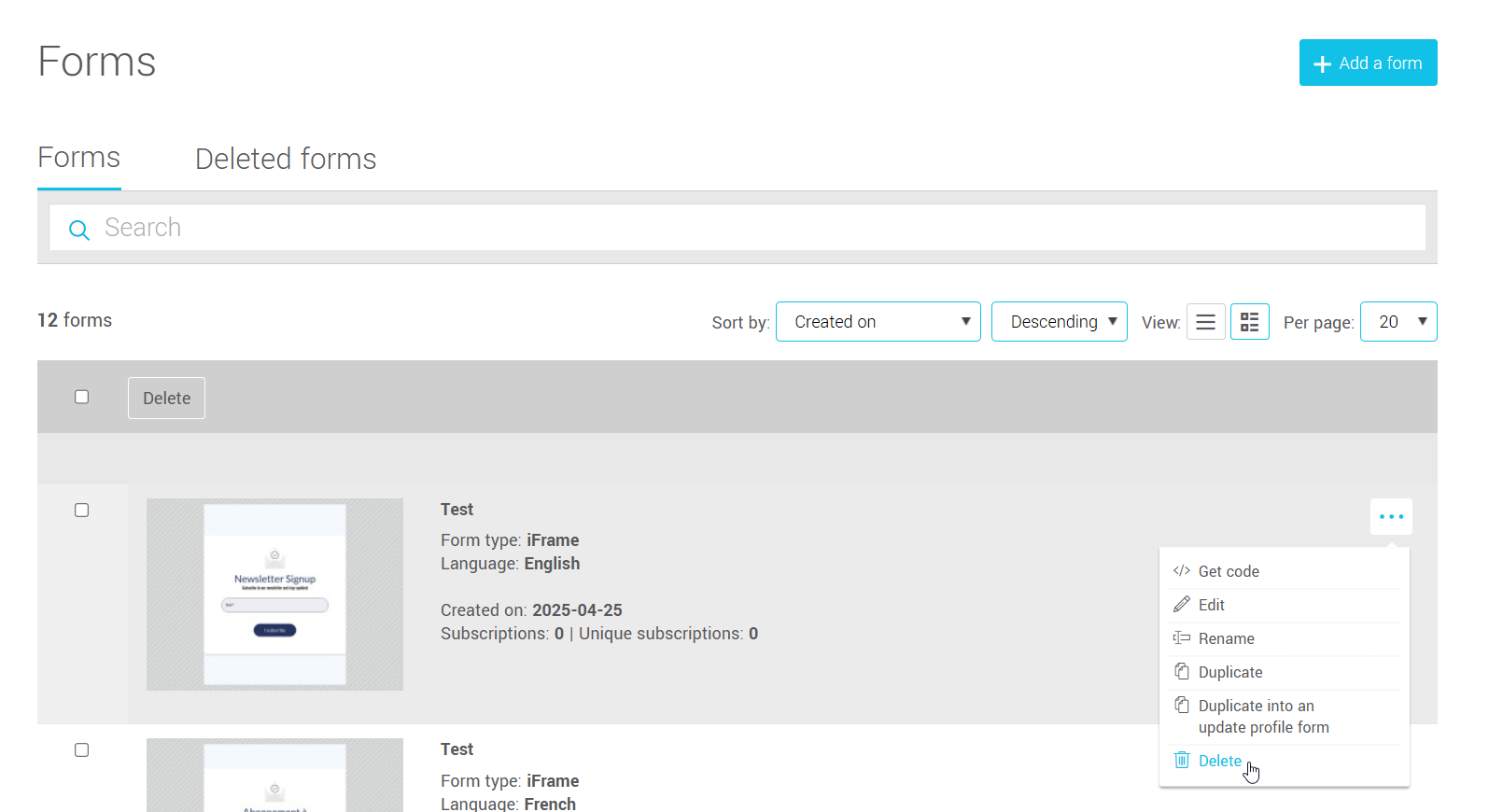Open the three-dots actions menu
Image resolution: width=1489 pixels, height=812 pixels.
tap(1390, 517)
